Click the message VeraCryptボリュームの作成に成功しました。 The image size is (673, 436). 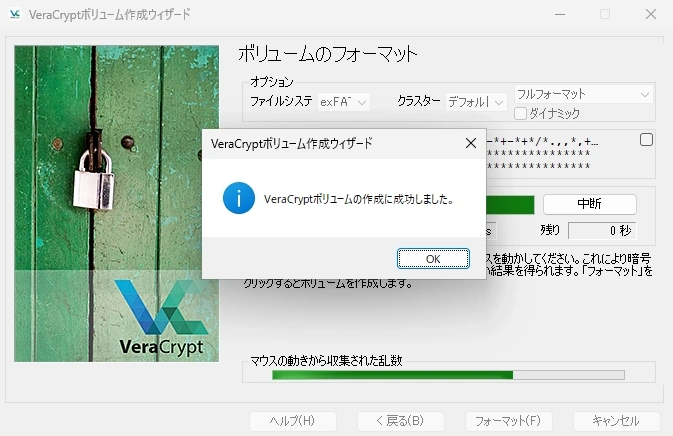pyautogui.click(x=359, y=199)
